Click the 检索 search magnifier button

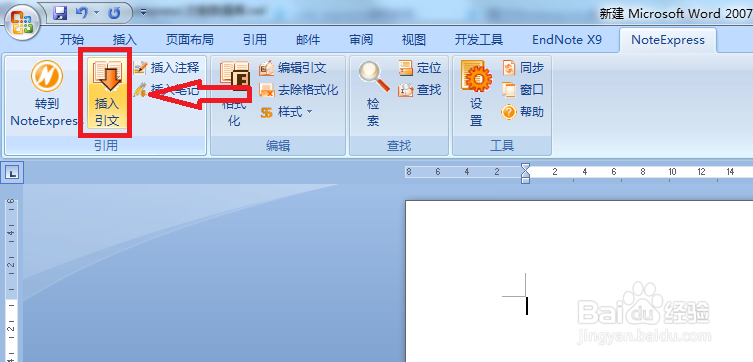click(x=374, y=94)
